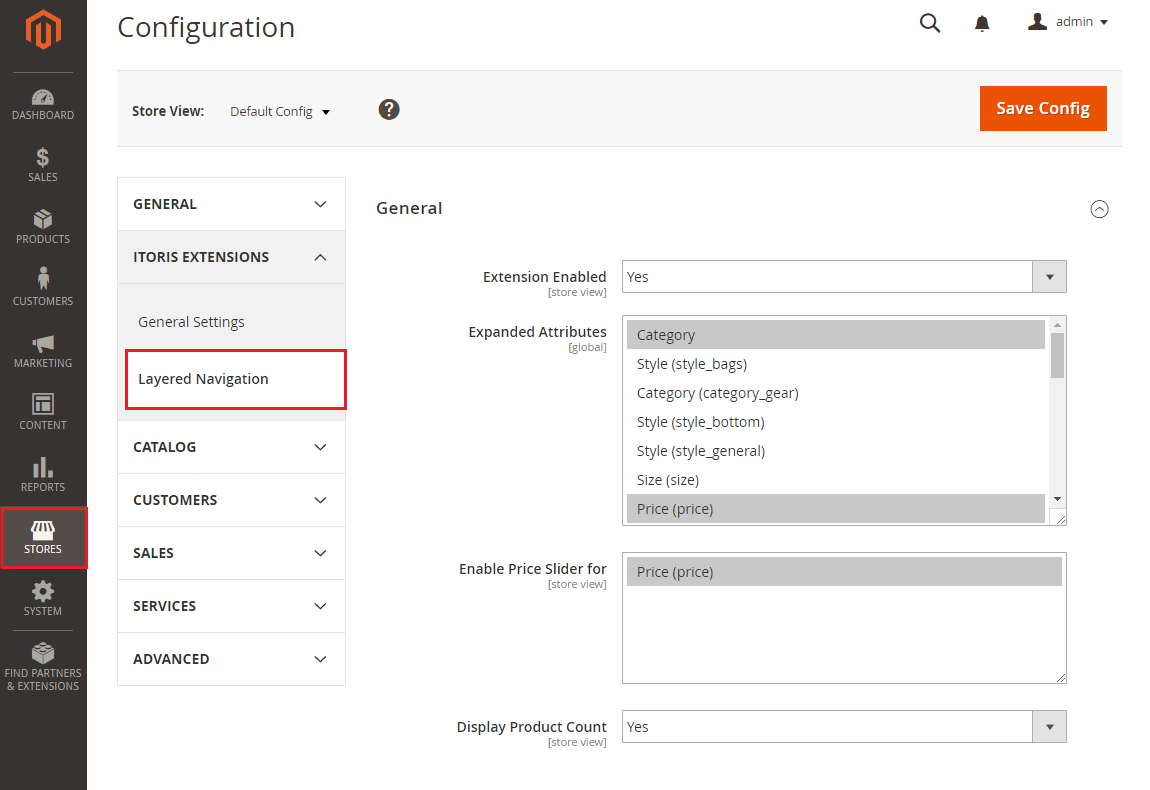Open the admin search magnifier

929,21
